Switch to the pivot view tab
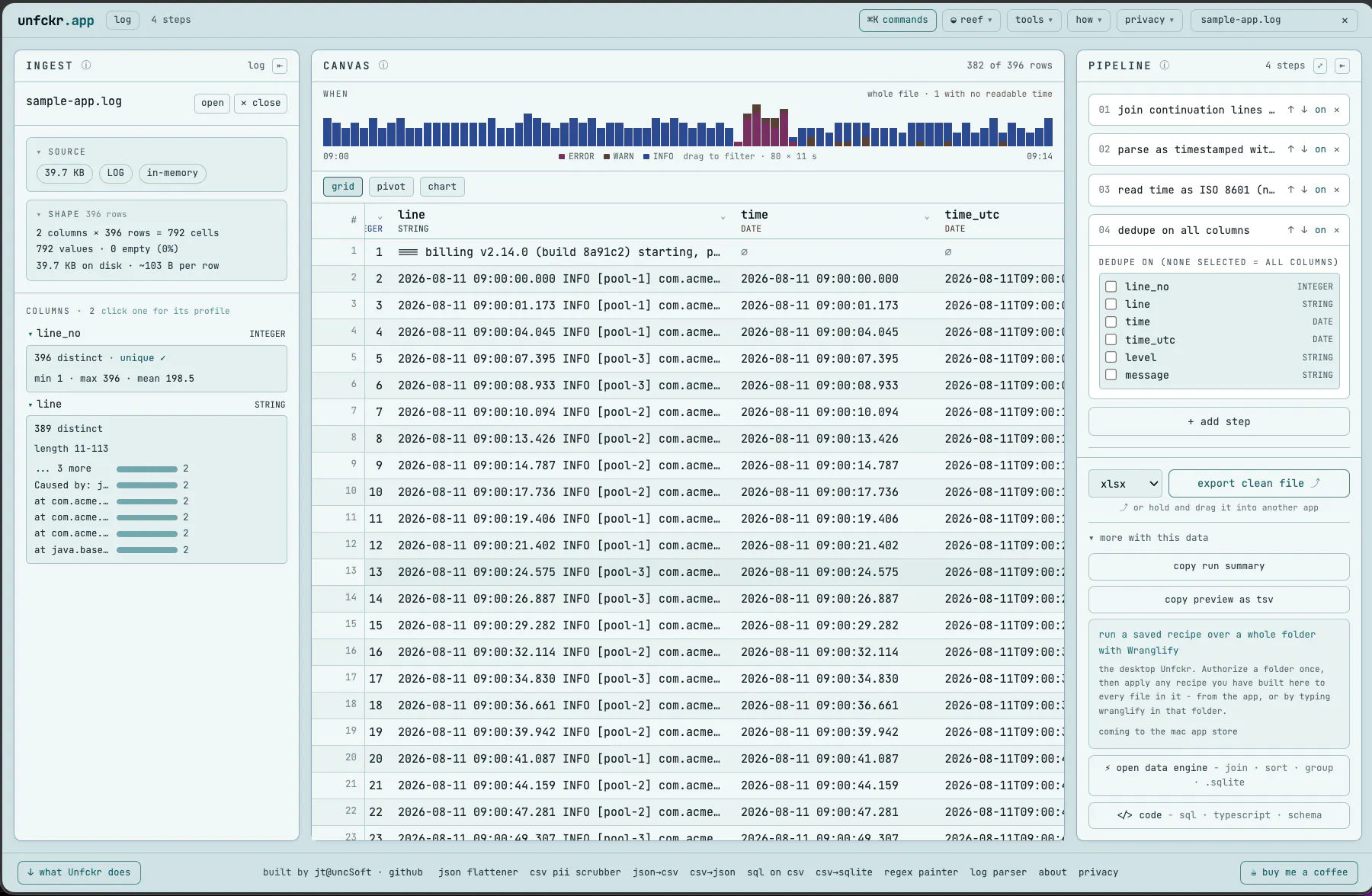This screenshot has width=1372, height=896. (391, 187)
